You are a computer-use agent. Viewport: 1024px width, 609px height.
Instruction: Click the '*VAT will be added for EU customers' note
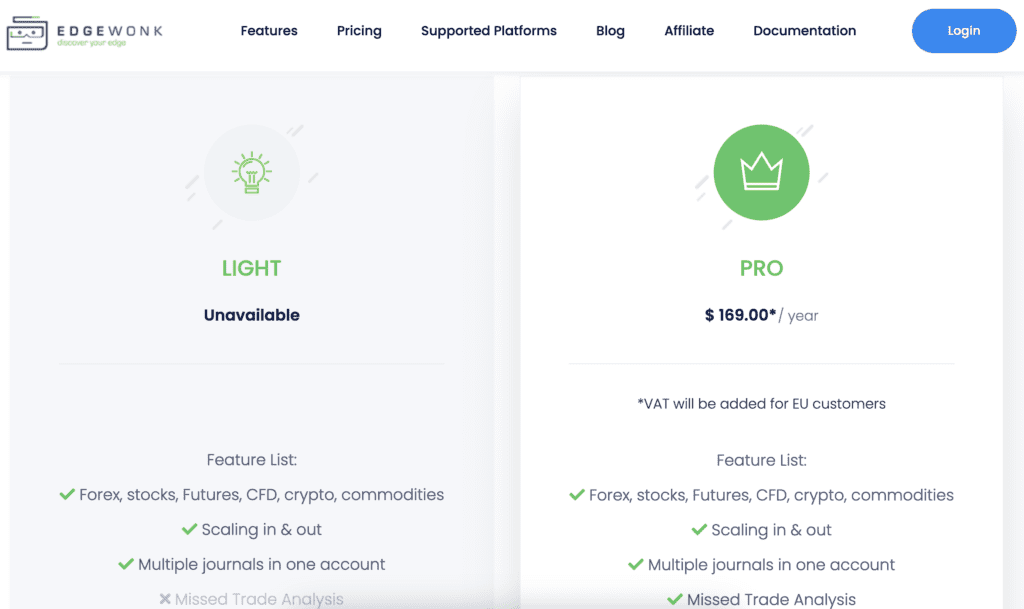pyautogui.click(x=761, y=403)
